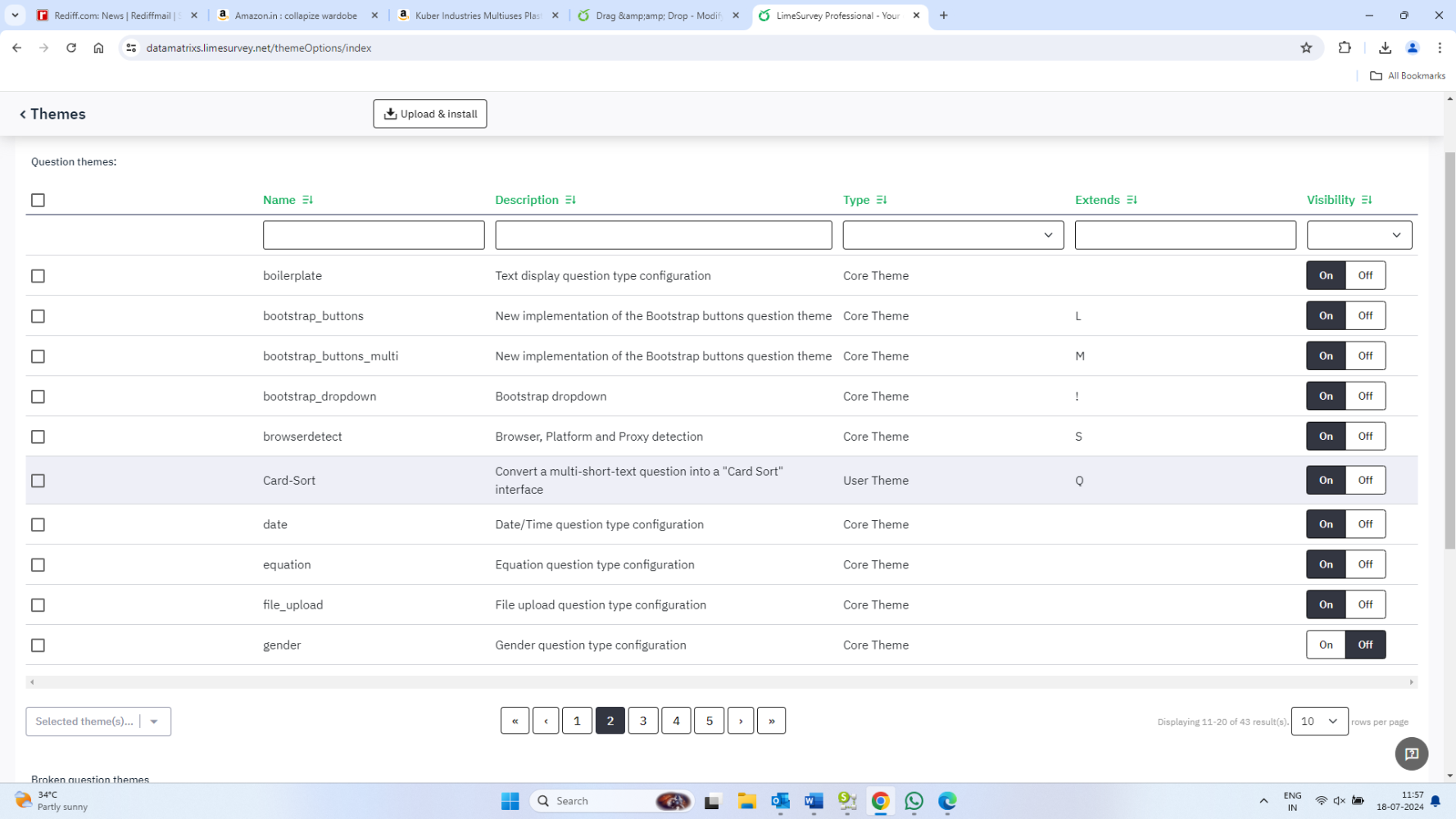Image resolution: width=1456 pixels, height=819 pixels.
Task: Open the rows per page dropdown
Action: pos(1318,722)
